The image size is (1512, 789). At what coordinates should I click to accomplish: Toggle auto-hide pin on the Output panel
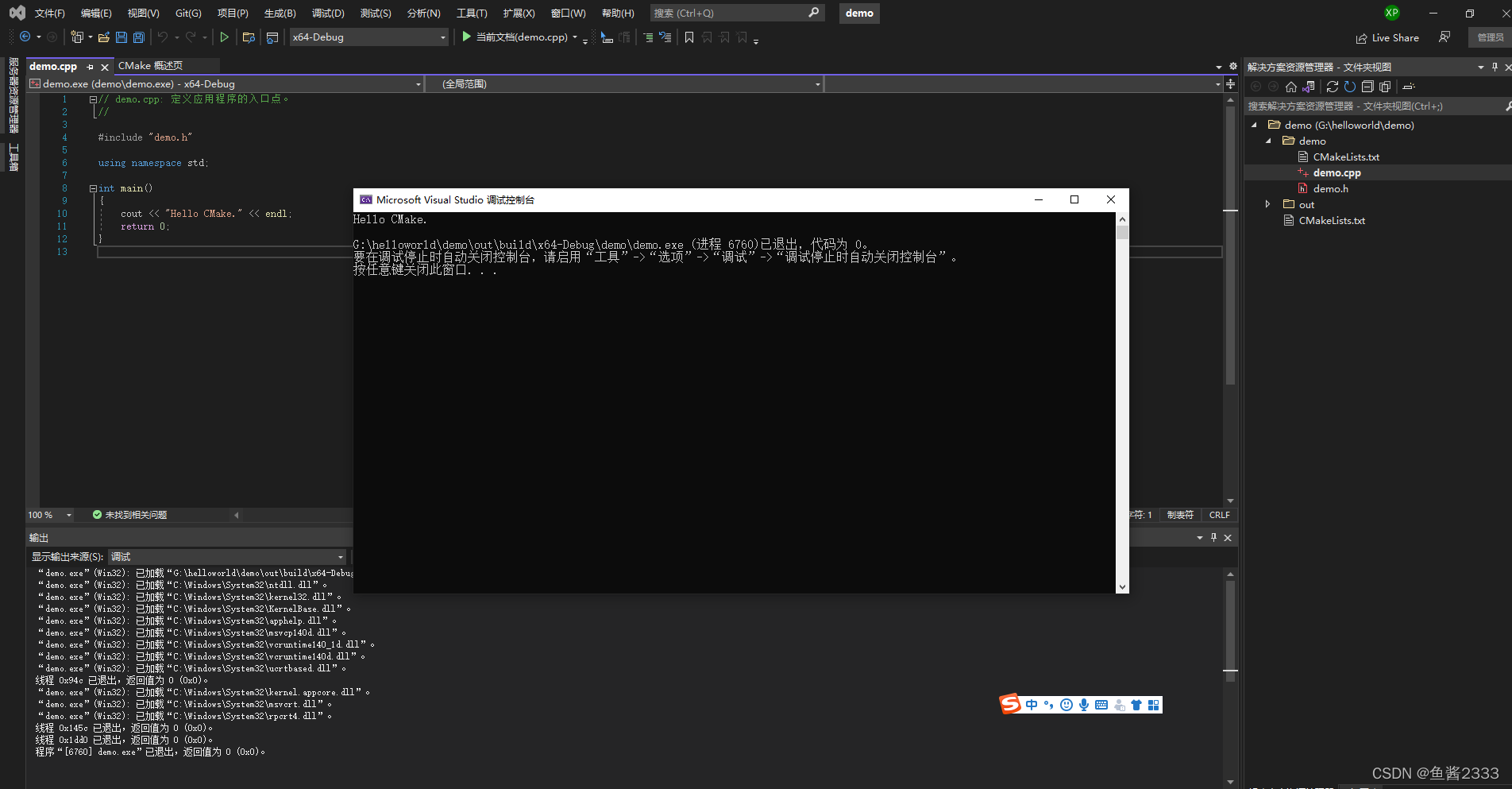(1213, 538)
